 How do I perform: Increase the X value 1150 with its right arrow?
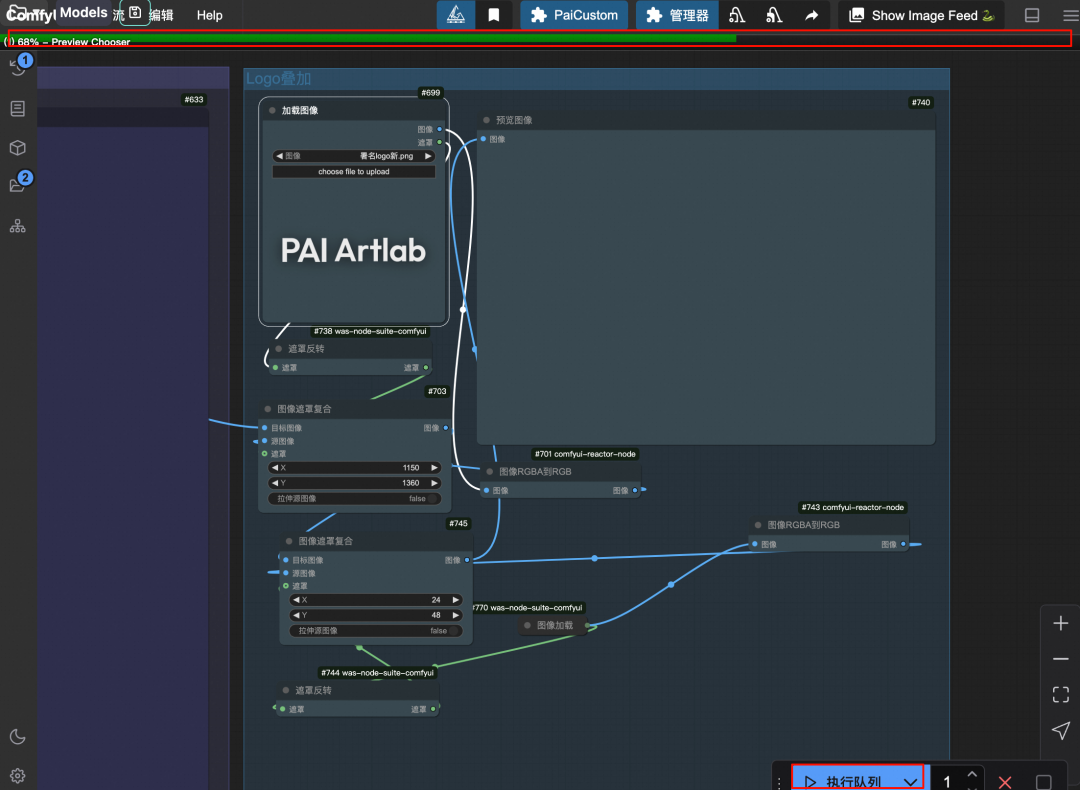[435, 468]
